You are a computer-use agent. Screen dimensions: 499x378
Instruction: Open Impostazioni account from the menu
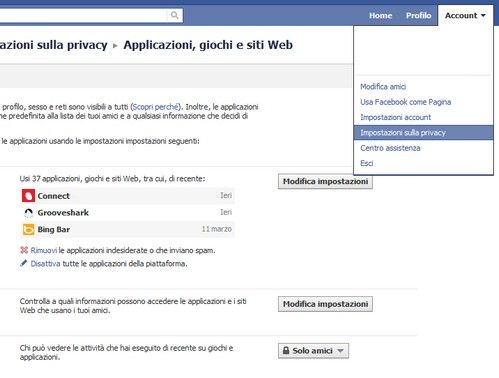(395, 117)
